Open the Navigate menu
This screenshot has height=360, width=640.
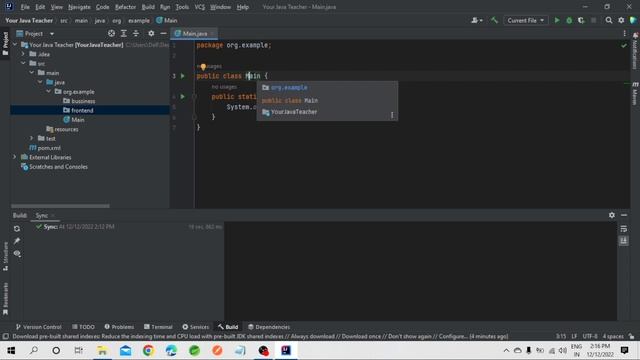pos(79,7)
